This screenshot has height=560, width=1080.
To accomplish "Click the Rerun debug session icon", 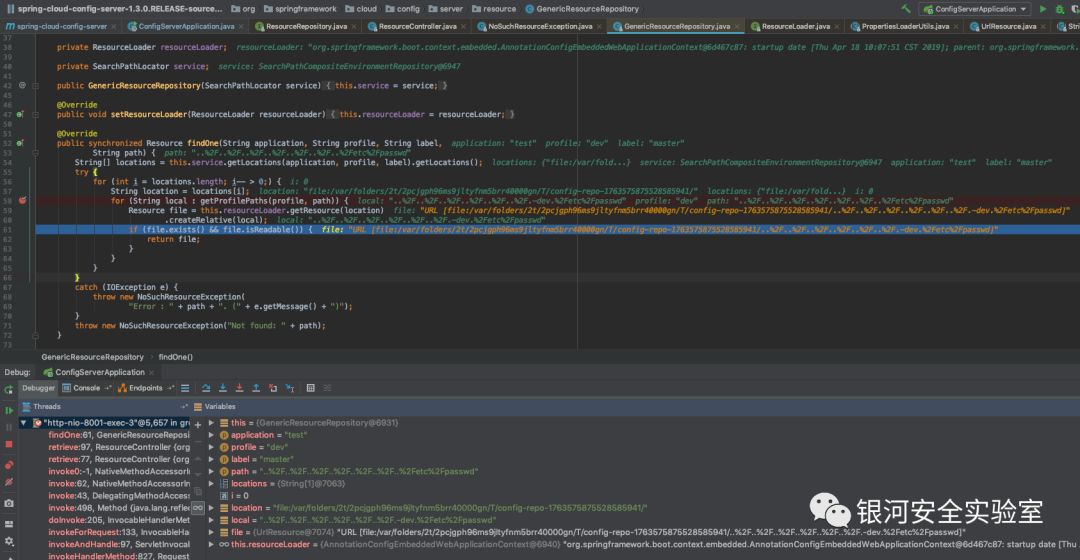I will 8,389.
